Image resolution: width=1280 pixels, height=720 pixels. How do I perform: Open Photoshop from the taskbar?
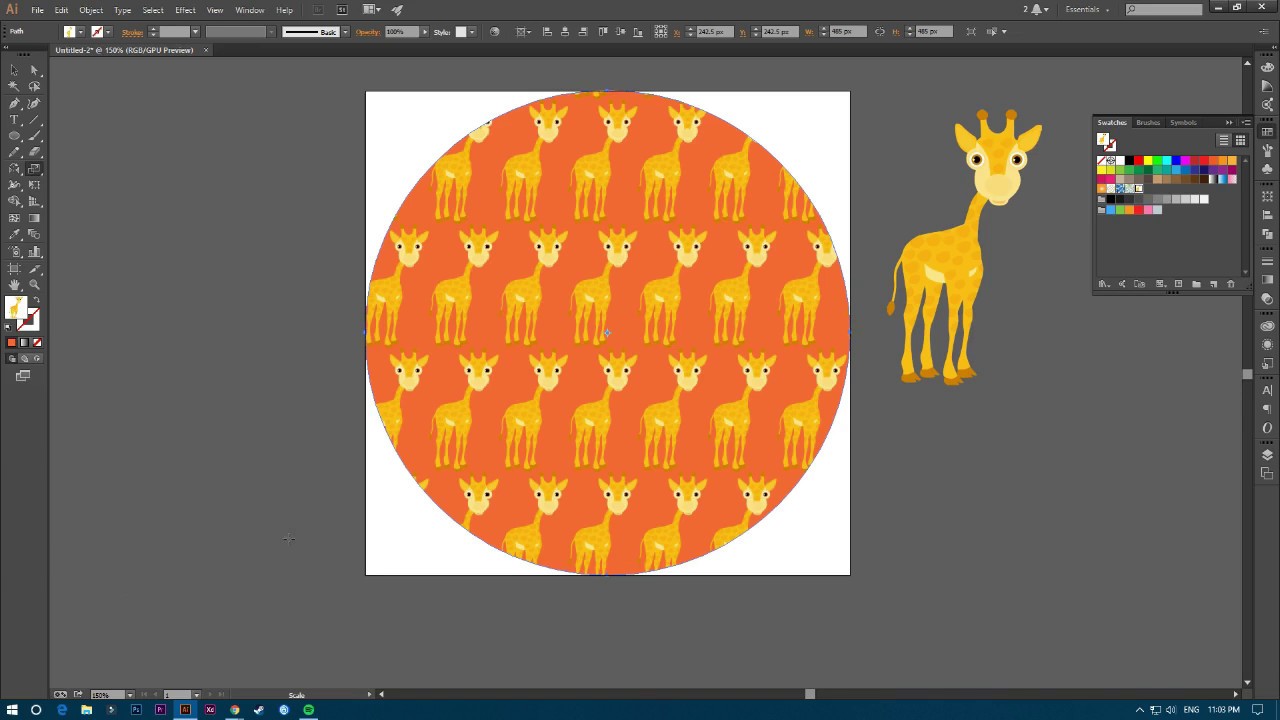click(x=135, y=710)
